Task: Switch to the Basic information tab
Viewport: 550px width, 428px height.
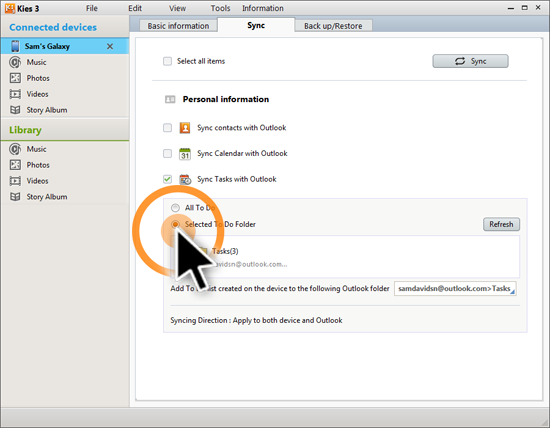Action: 178,26
